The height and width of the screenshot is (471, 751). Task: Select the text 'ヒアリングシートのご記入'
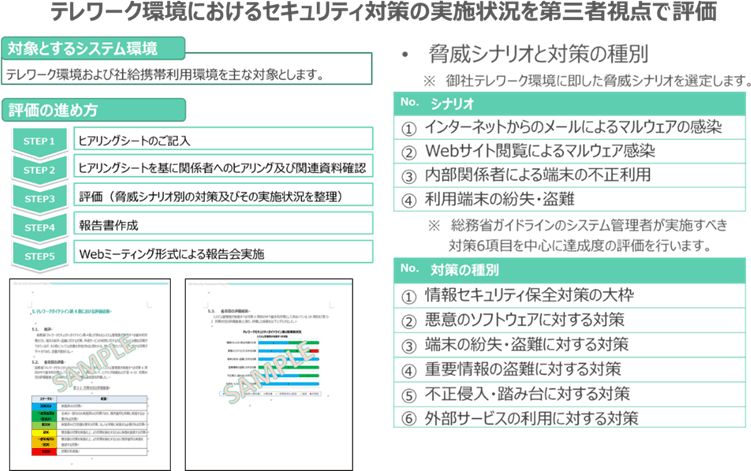(x=134, y=140)
